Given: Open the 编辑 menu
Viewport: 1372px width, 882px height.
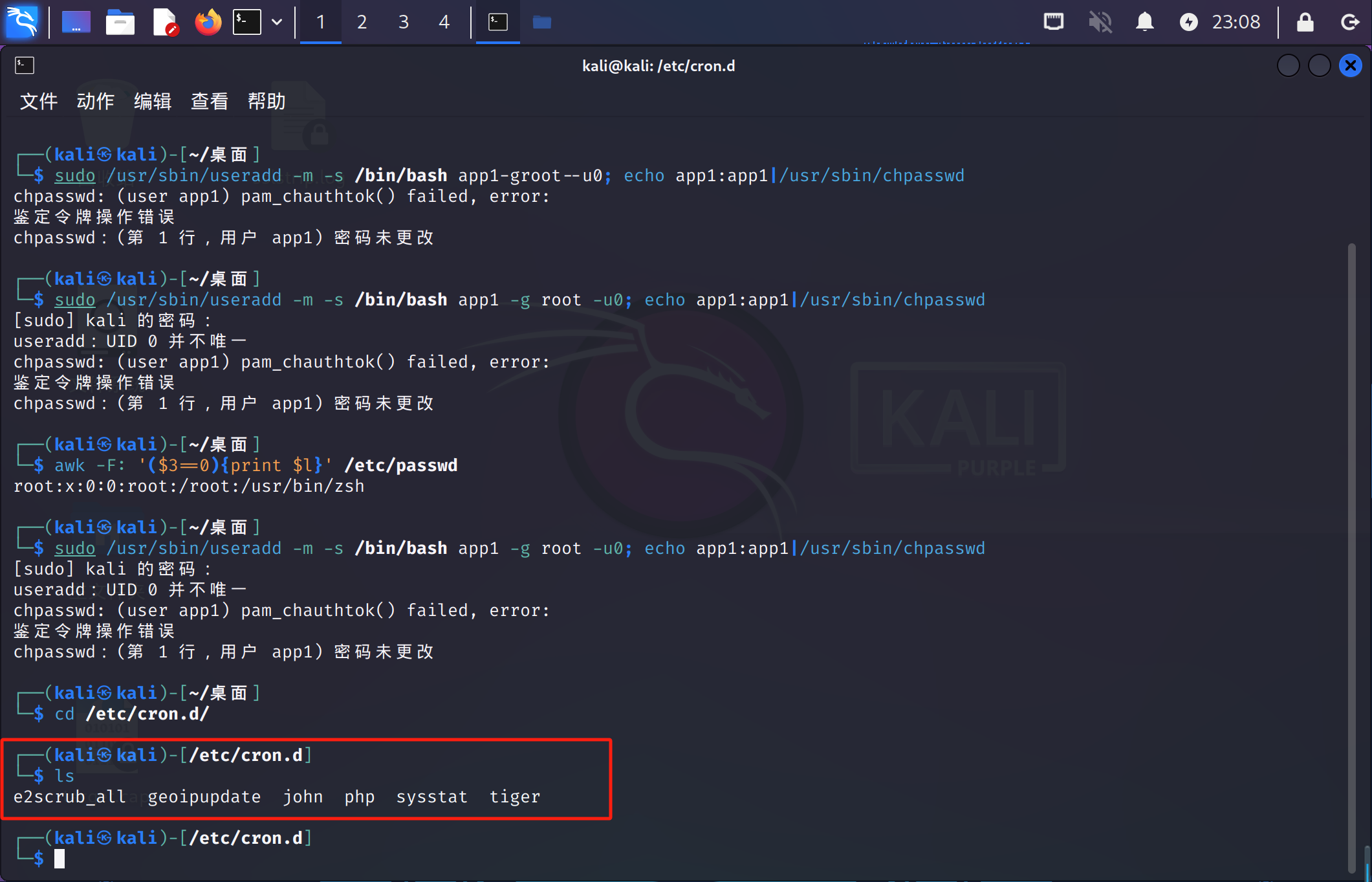Looking at the screenshot, I should [153, 101].
